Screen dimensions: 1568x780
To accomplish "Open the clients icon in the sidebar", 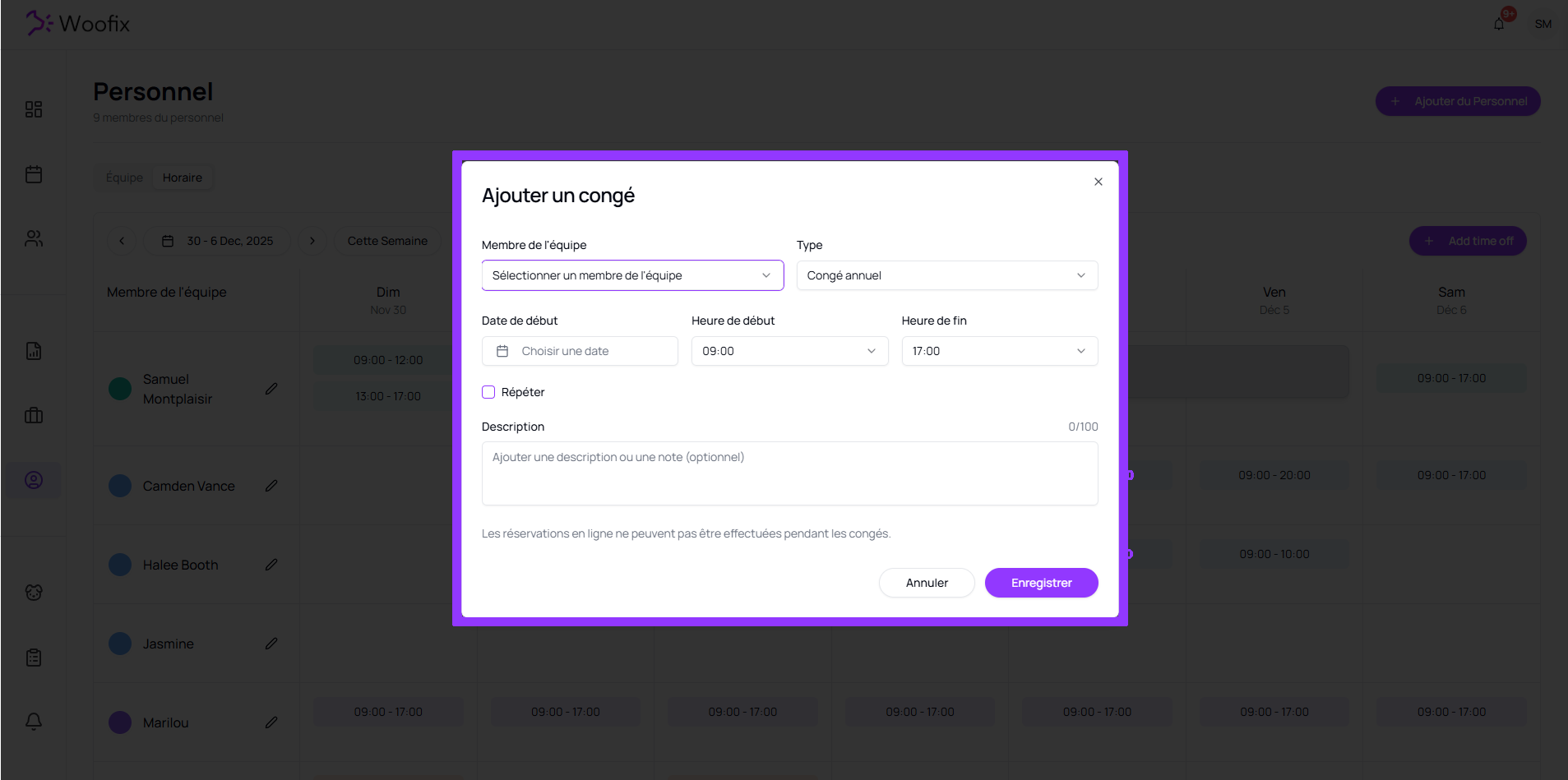I will coord(34,238).
